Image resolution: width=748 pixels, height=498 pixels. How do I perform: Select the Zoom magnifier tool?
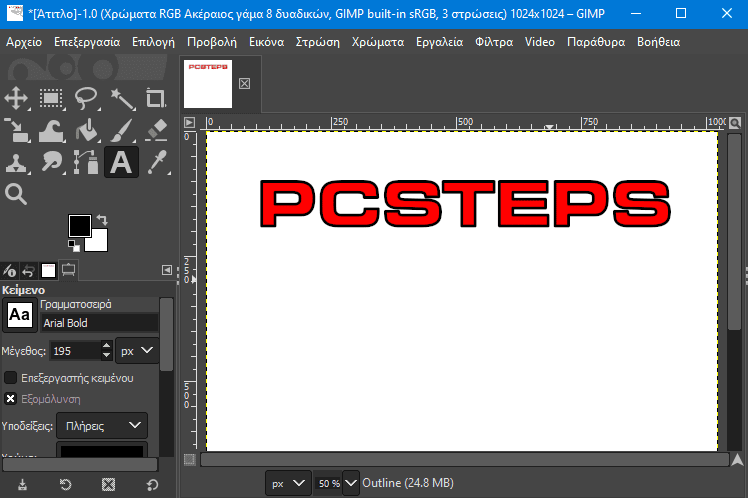(16, 195)
